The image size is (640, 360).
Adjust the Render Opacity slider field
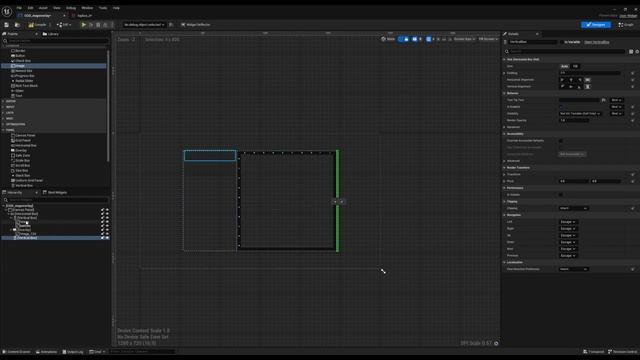pyautogui.click(x=574, y=120)
